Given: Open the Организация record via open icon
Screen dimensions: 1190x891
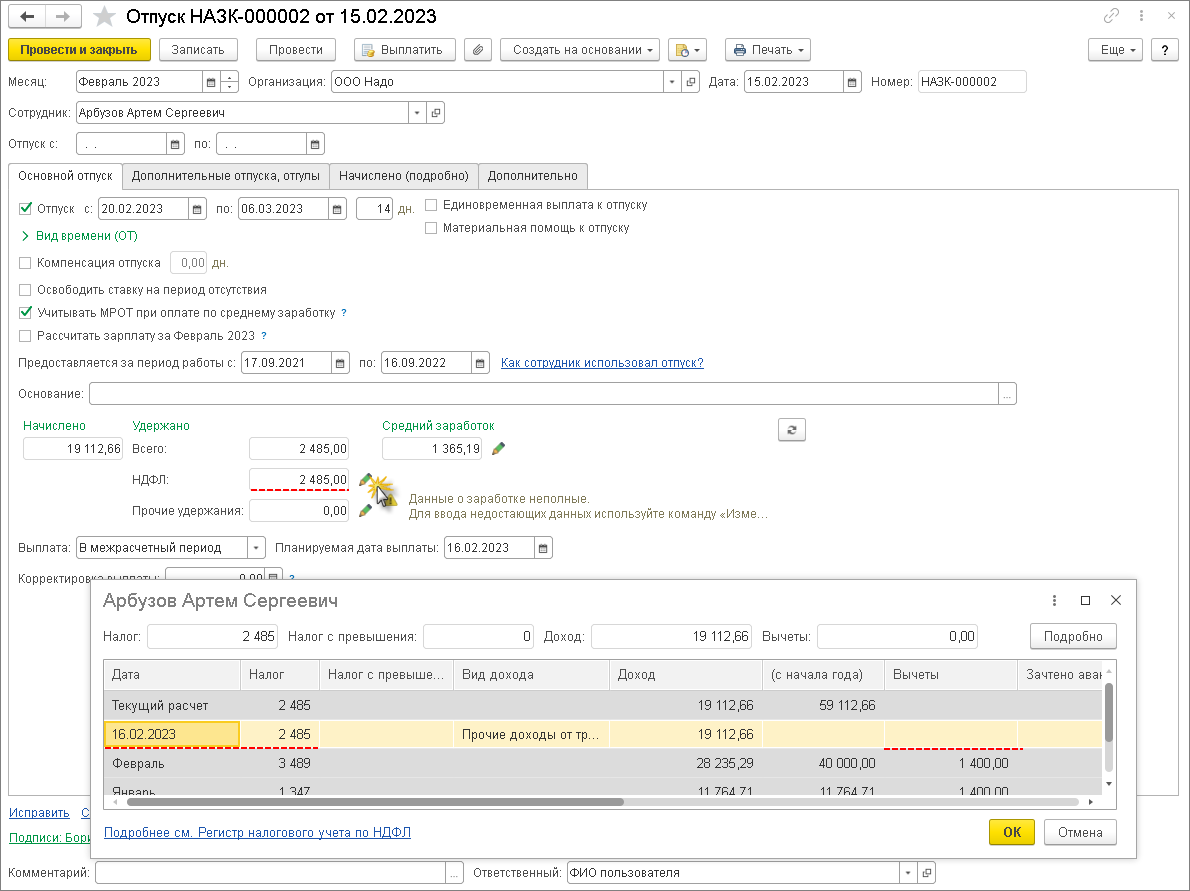Looking at the screenshot, I should (x=691, y=82).
